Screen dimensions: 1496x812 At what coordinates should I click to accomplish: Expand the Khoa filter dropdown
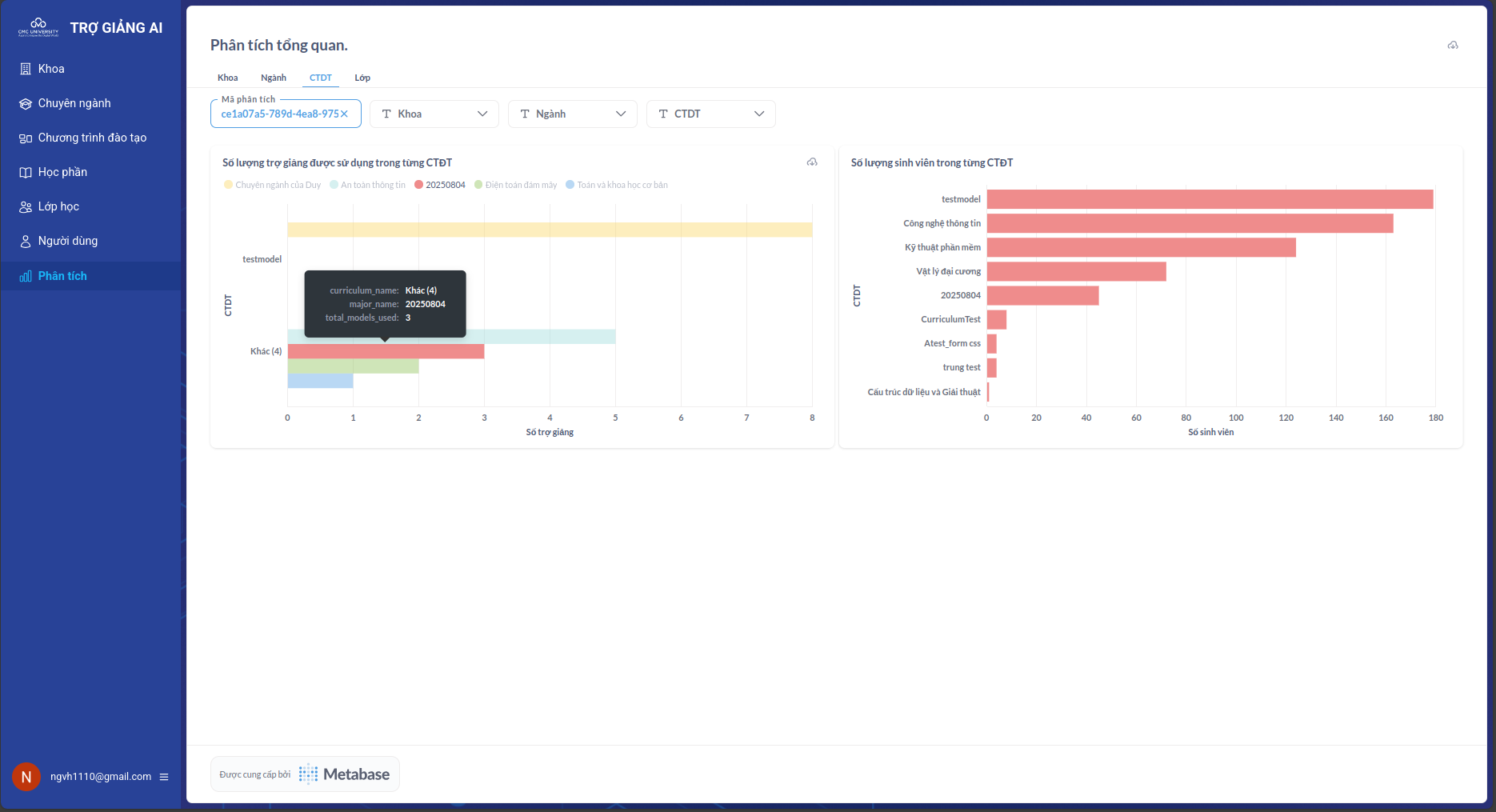[434, 114]
